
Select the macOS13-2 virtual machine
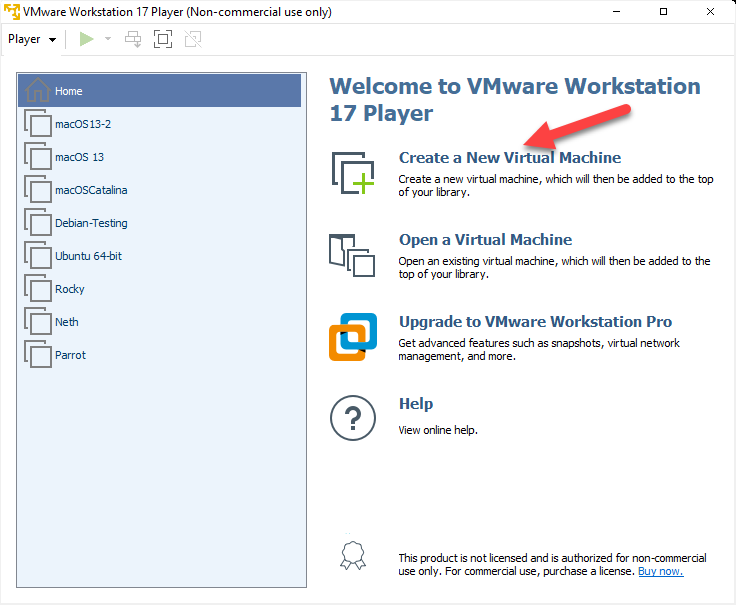pos(82,124)
